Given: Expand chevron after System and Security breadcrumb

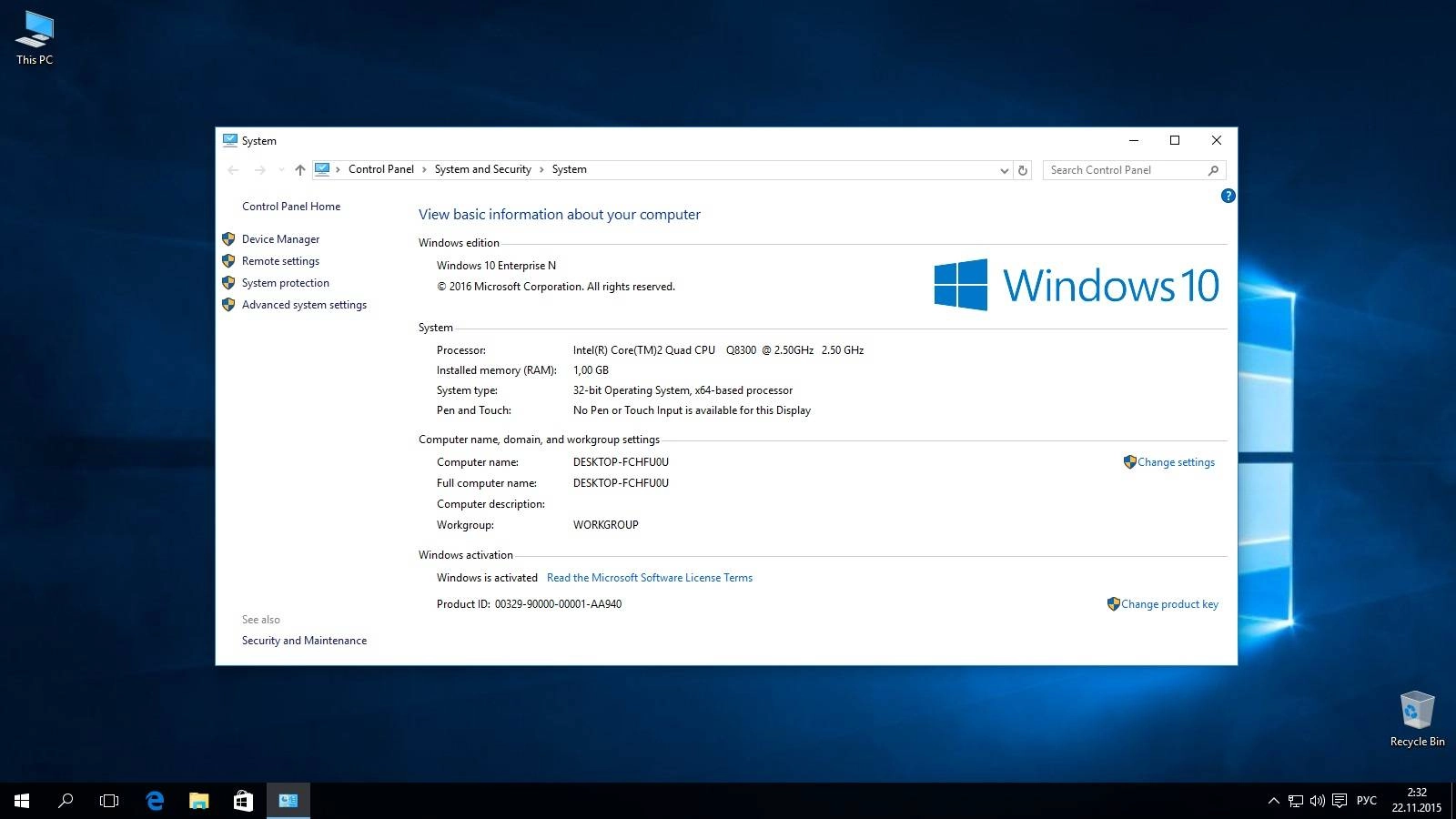Looking at the screenshot, I should point(541,169).
